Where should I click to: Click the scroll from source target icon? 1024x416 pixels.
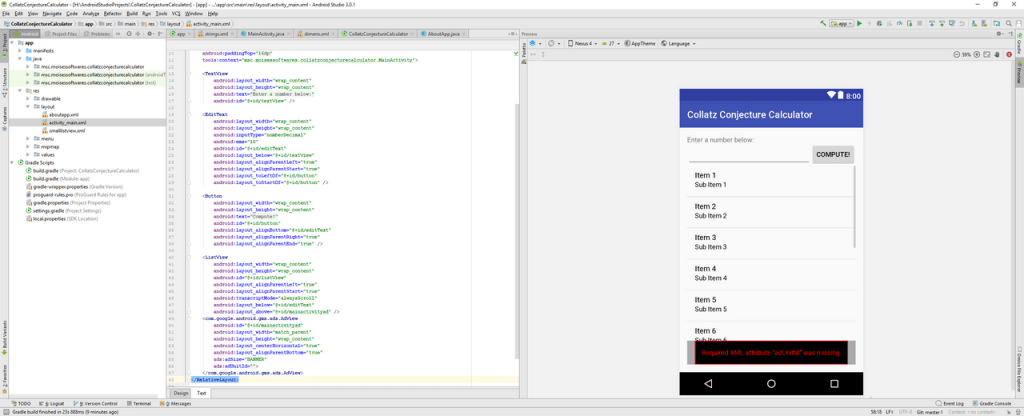pos(129,33)
